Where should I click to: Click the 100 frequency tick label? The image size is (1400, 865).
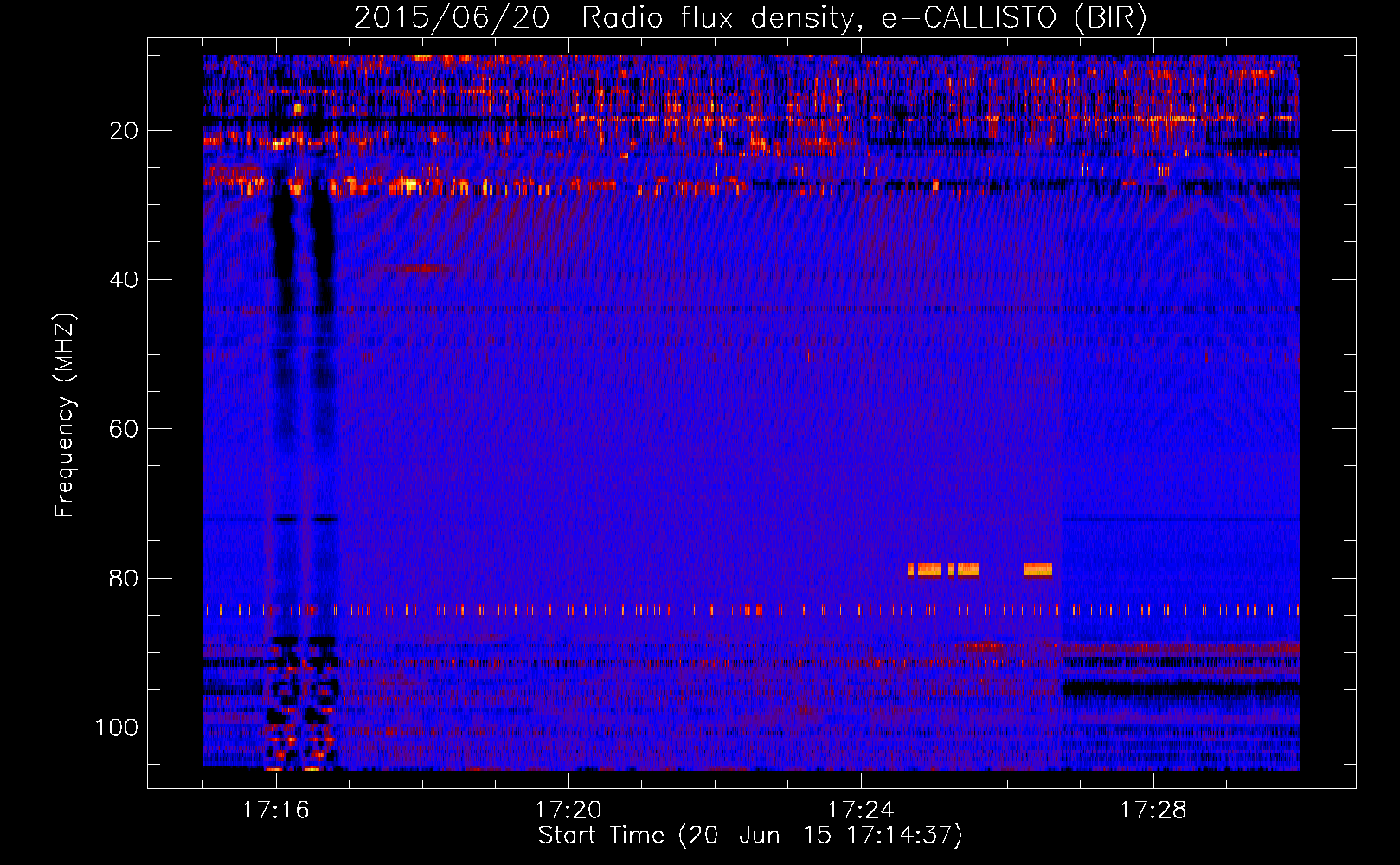tap(117, 727)
